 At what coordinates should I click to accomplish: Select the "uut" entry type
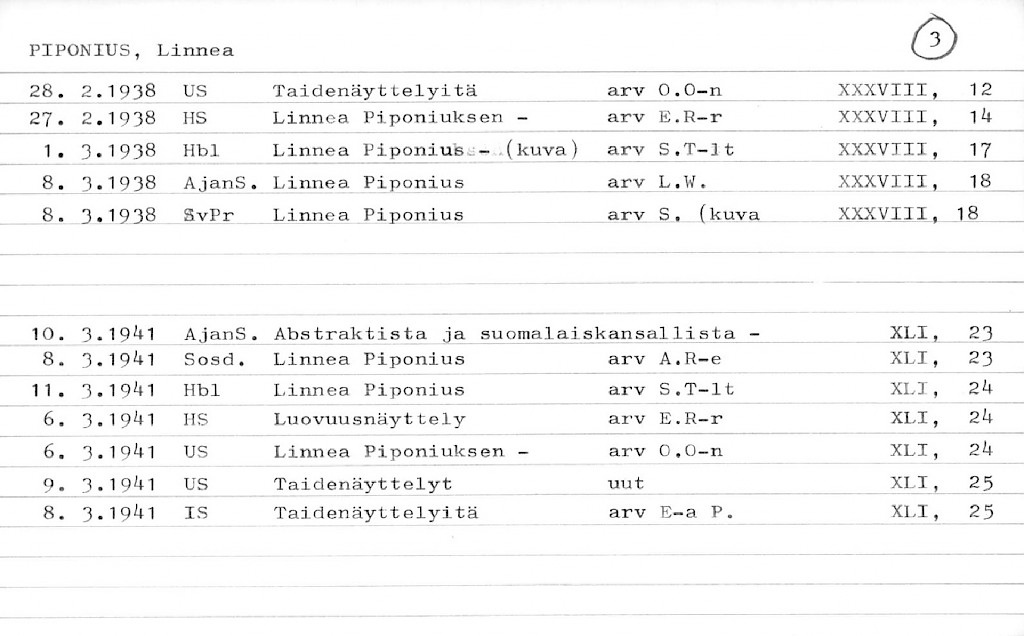pos(626,483)
